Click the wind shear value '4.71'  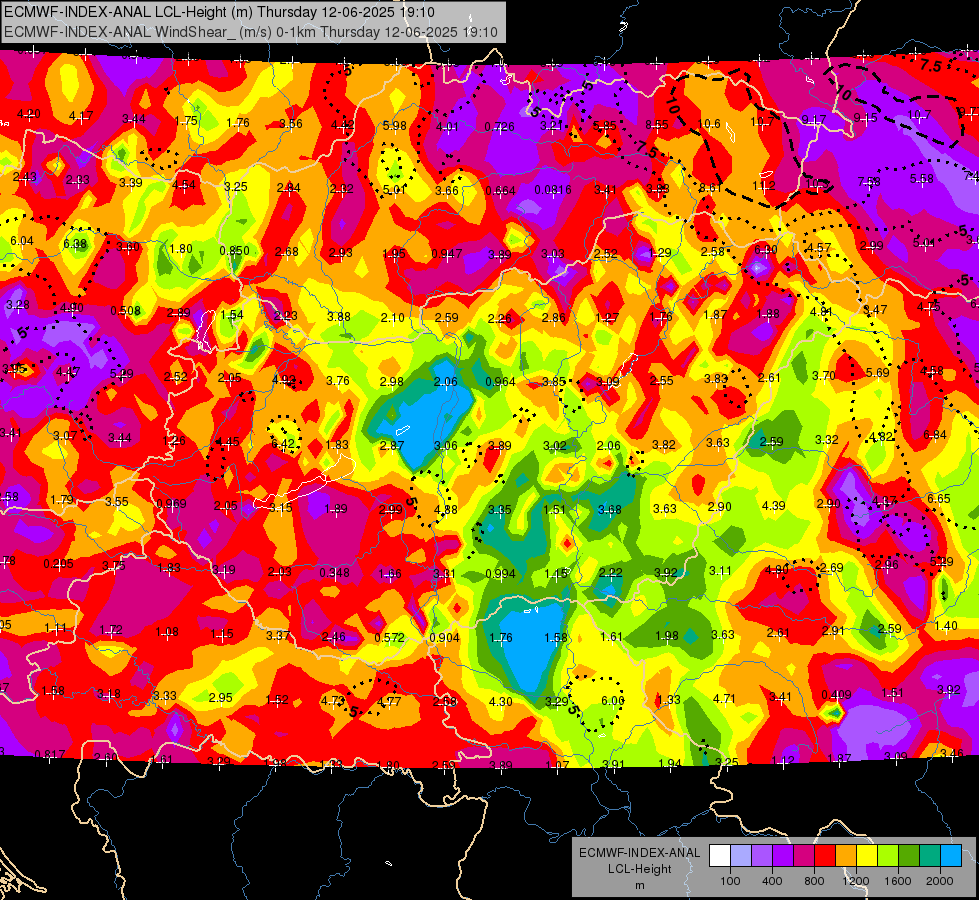pyautogui.click(x=724, y=698)
